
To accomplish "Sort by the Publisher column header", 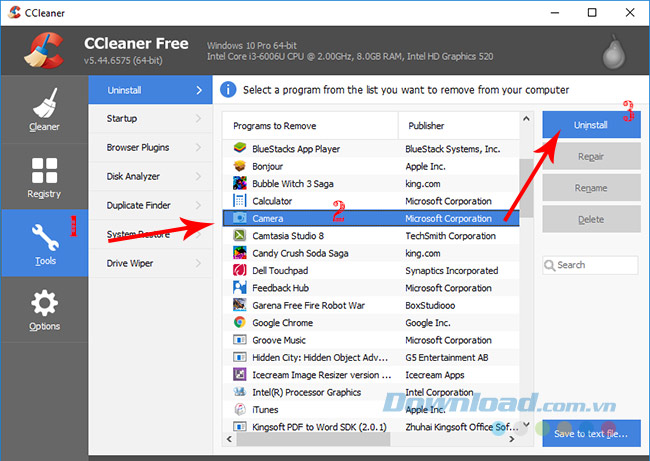I will coord(459,126).
